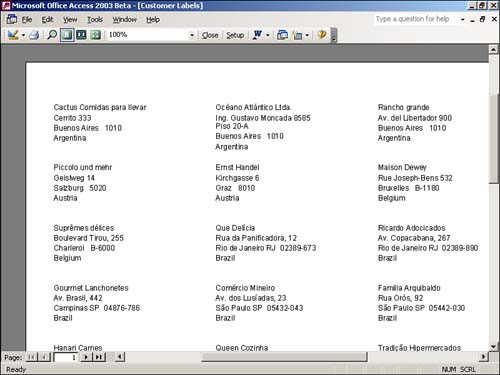Click the vertical scrollbar thumb
Viewport: 500px width, 375px height.
click(494, 138)
